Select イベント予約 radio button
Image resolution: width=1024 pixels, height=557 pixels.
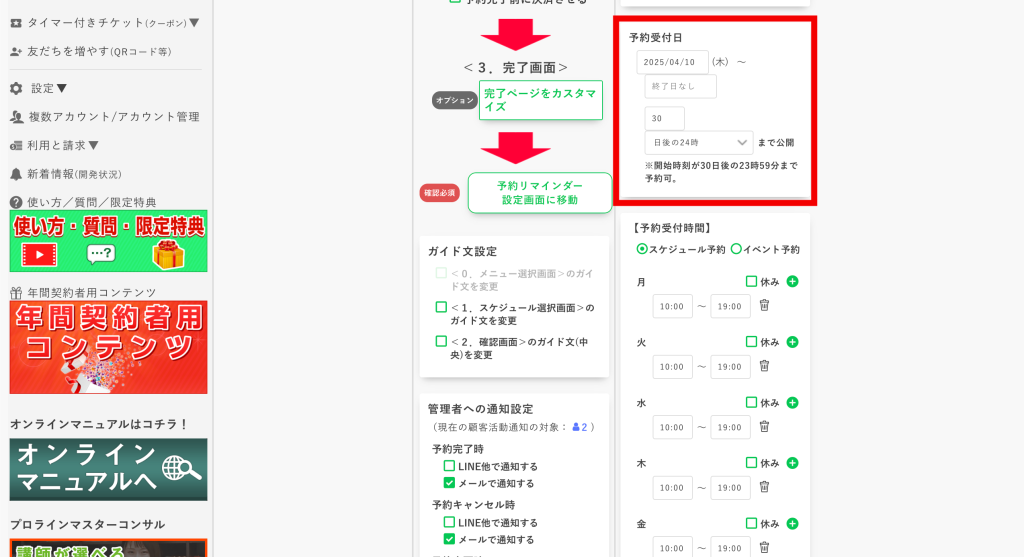[x=736, y=249]
